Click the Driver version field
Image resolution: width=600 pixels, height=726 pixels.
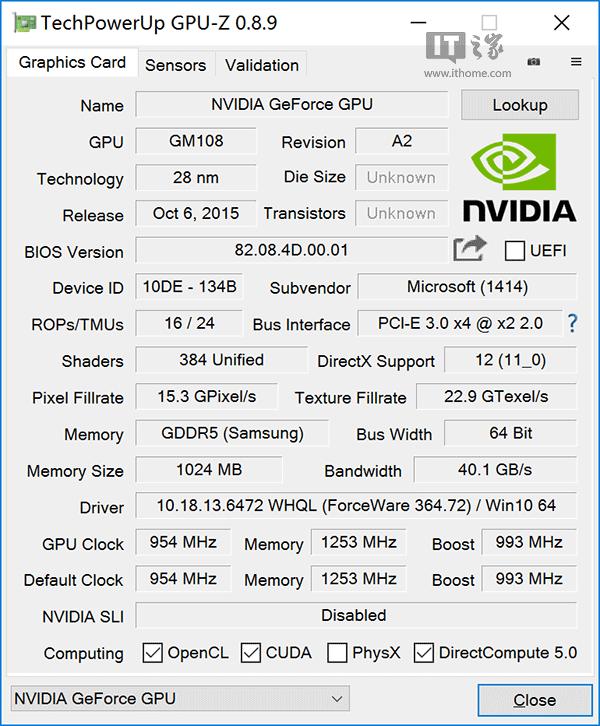(x=356, y=506)
